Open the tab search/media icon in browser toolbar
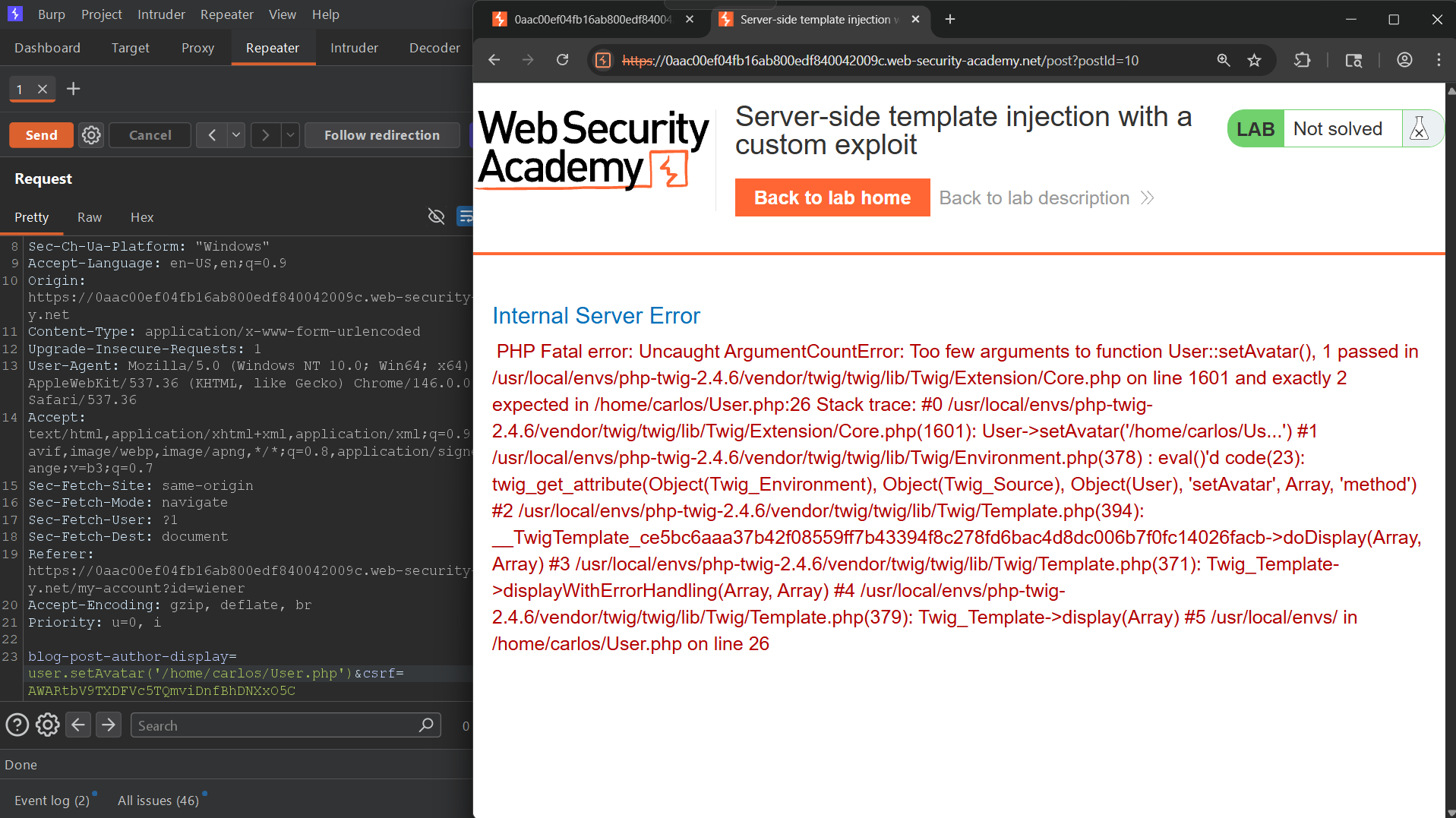Viewport: 1456px width, 818px height. [x=1353, y=60]
